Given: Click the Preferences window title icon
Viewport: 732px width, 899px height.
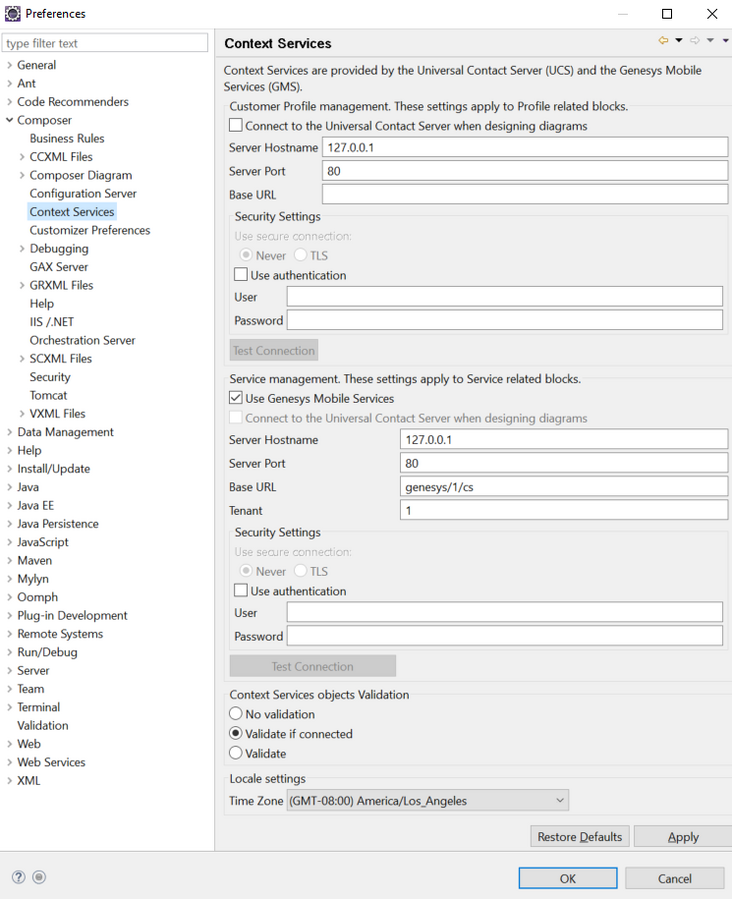Looking at the screenshot, I should pyautogui.click(x=12, y=13).
